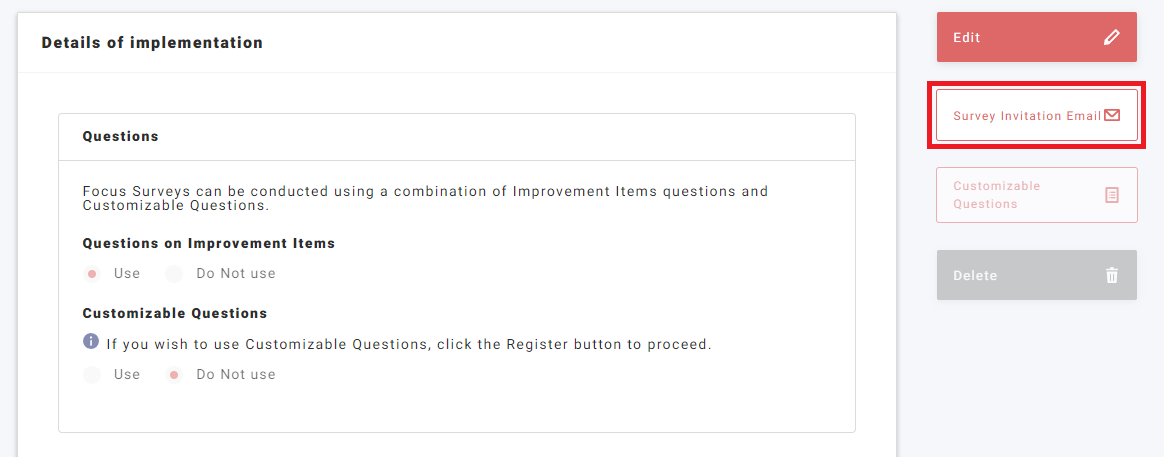The height and width of the screenshot is (457, 1164).
Task: Select Use radio under Customizable Questions
Action: tap(92, 375)
